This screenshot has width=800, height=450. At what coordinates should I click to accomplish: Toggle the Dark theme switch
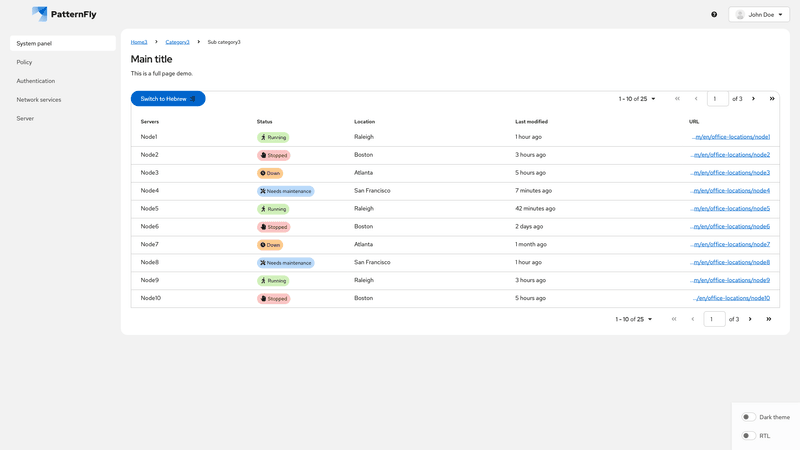pyautogui.click(x=748, y=417)
